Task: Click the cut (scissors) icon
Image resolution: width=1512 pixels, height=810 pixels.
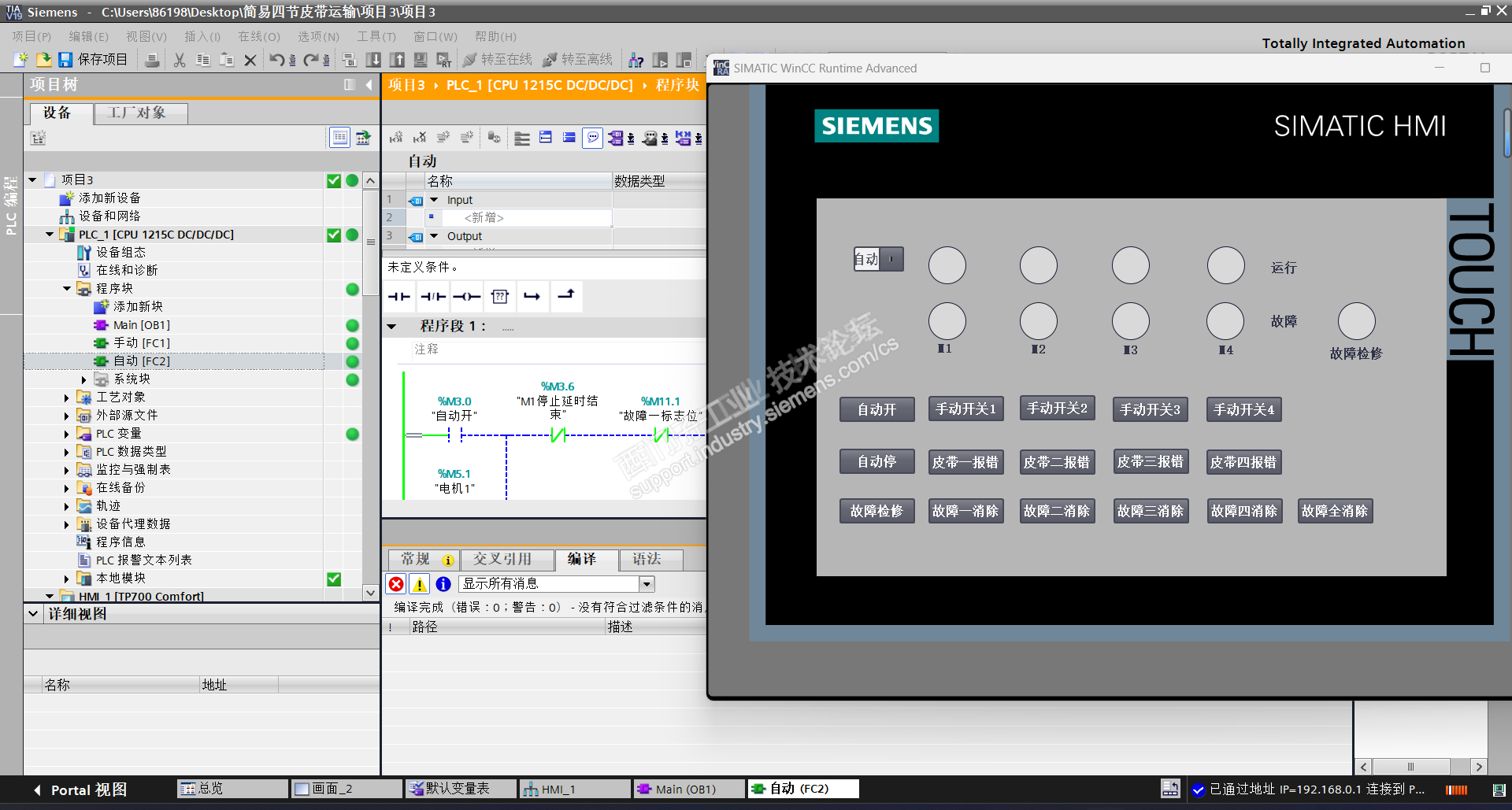Action: pyautogui.click(x=180, y=60)
